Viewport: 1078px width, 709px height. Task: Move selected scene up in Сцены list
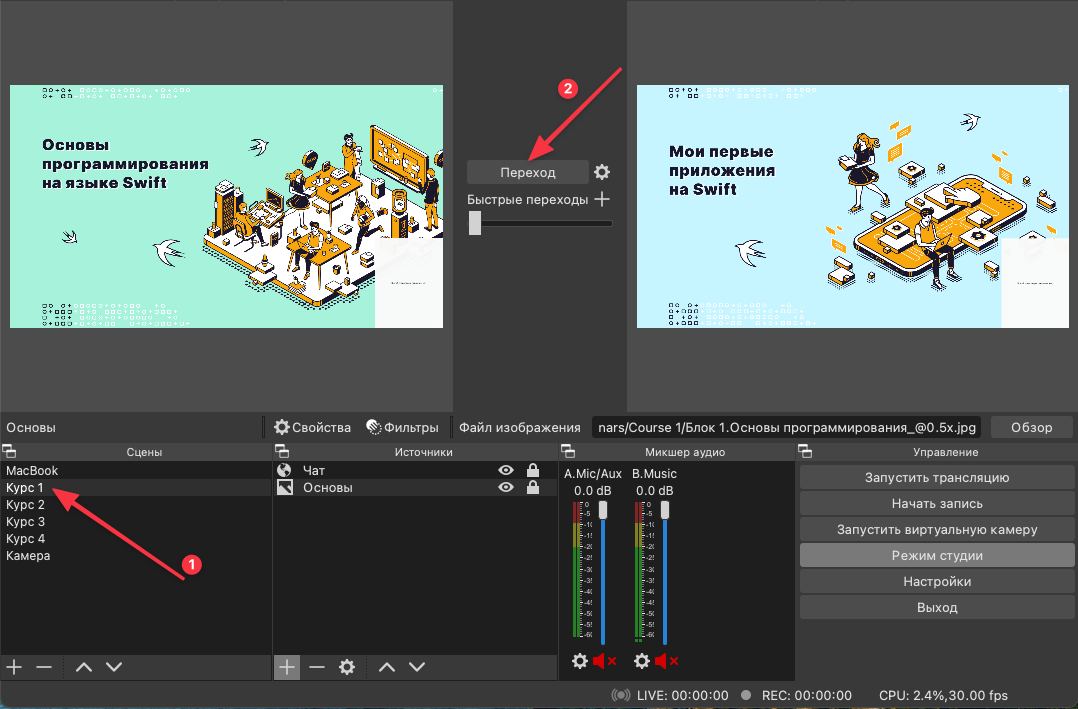[84, 666]
